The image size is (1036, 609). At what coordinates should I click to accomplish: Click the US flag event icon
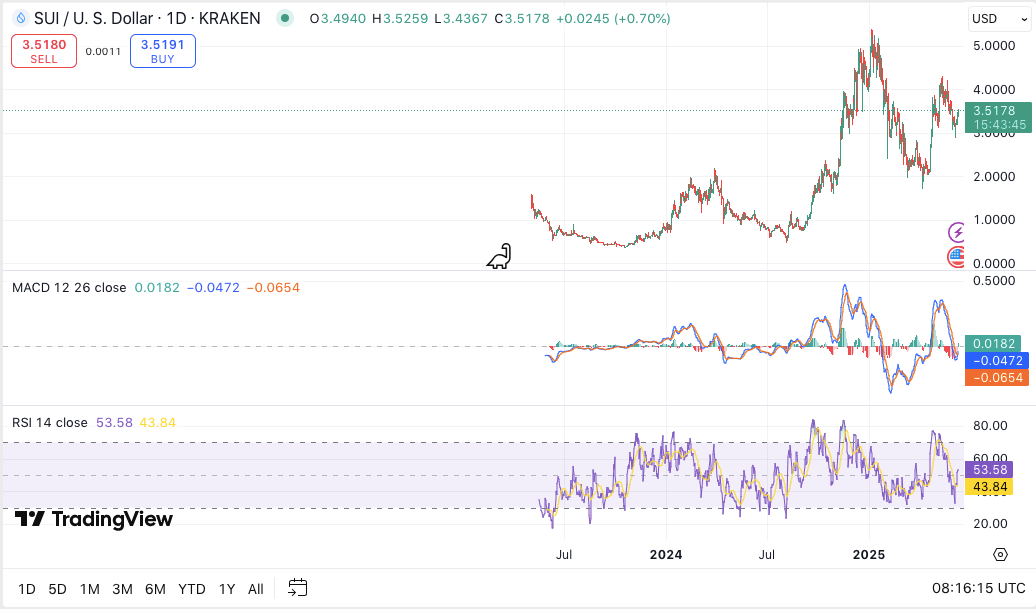click(x=957, y=257)
